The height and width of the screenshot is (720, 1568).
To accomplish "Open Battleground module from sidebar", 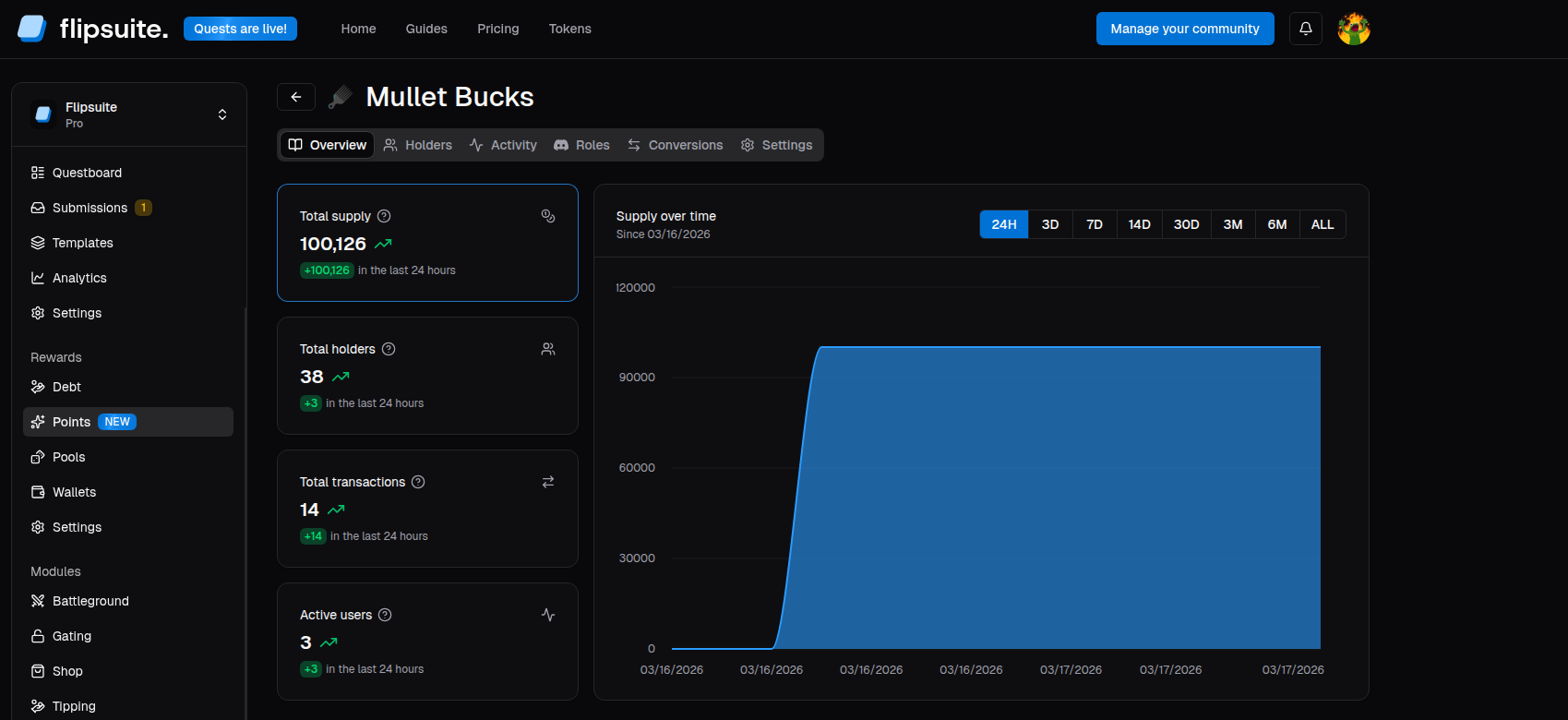I will coord(90,601).
